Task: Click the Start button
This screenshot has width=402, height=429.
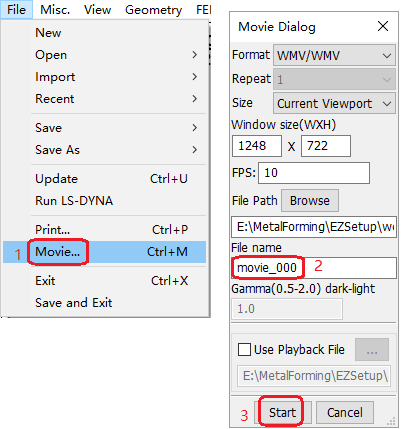Action: pyautogui.click(x=282, y=412)
